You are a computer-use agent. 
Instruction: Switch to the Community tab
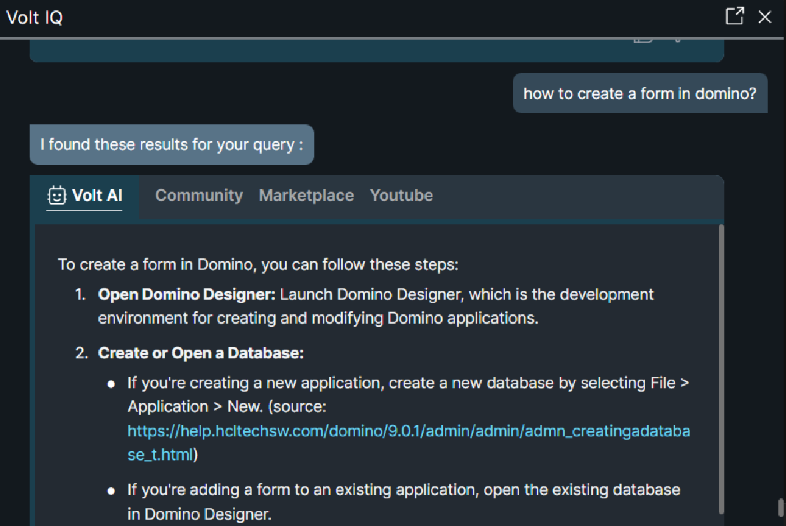[x=199, y=196]
